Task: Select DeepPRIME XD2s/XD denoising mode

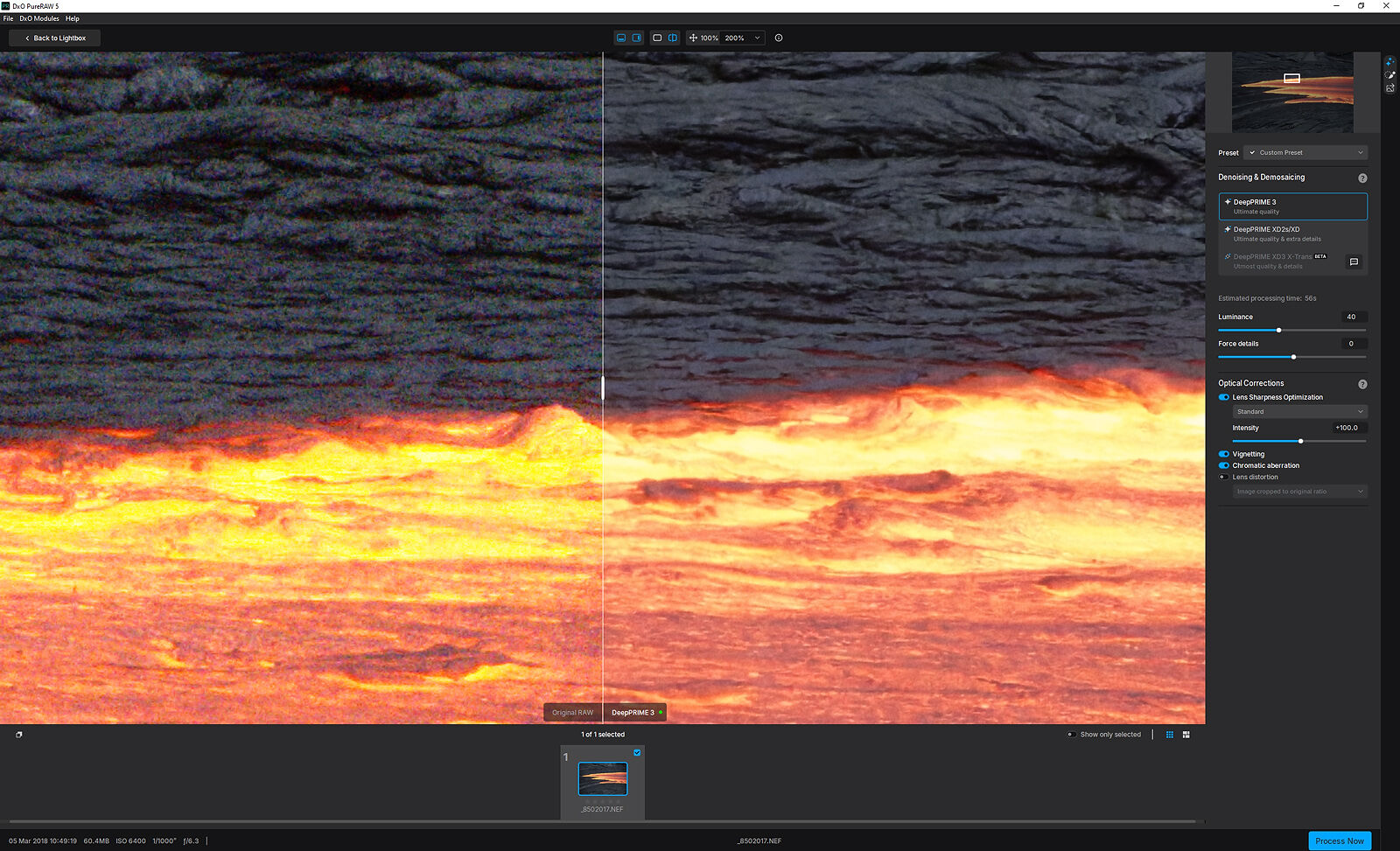Action: (1292, 234)
